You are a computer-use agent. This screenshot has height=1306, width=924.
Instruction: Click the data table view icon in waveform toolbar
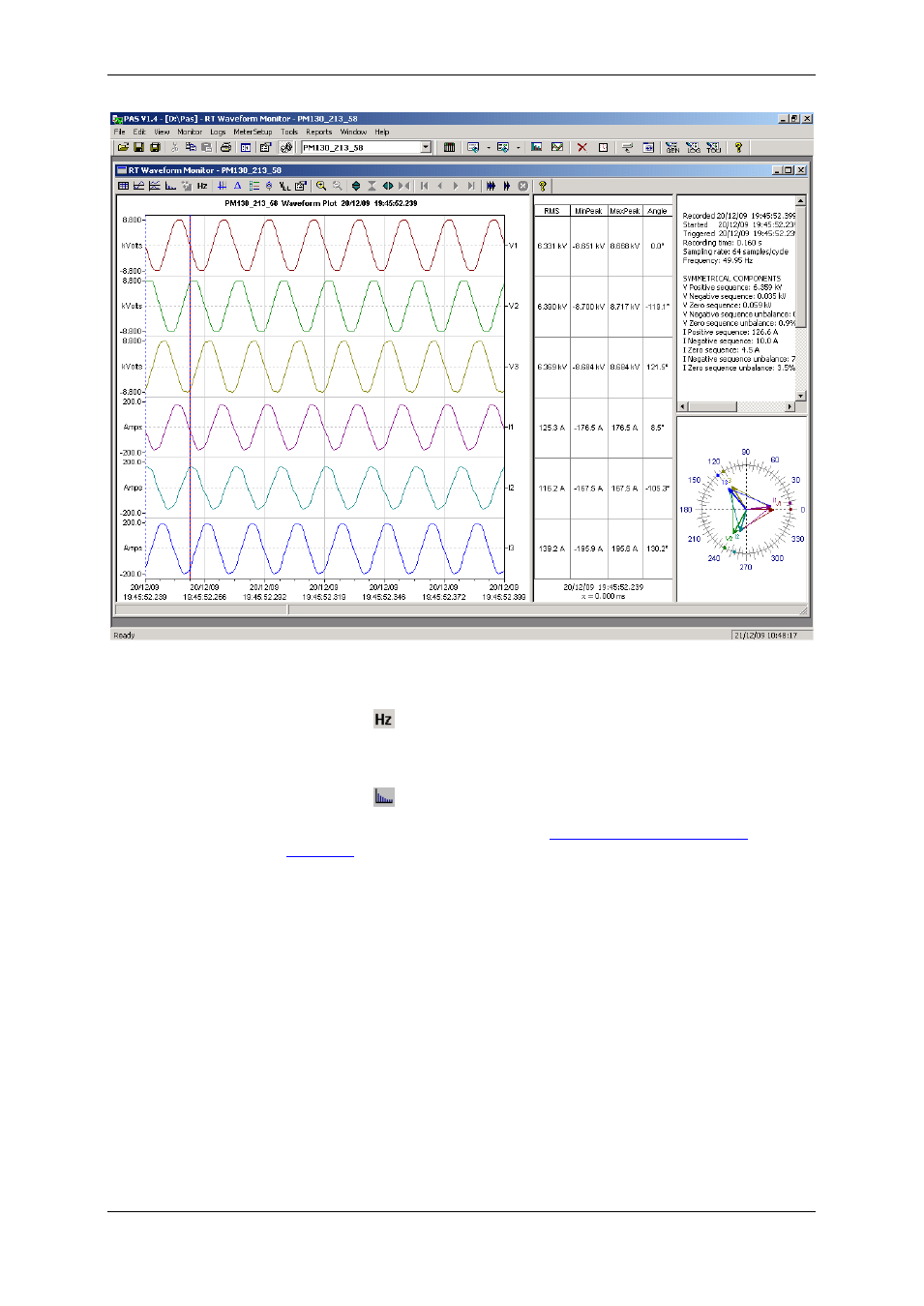123,186
